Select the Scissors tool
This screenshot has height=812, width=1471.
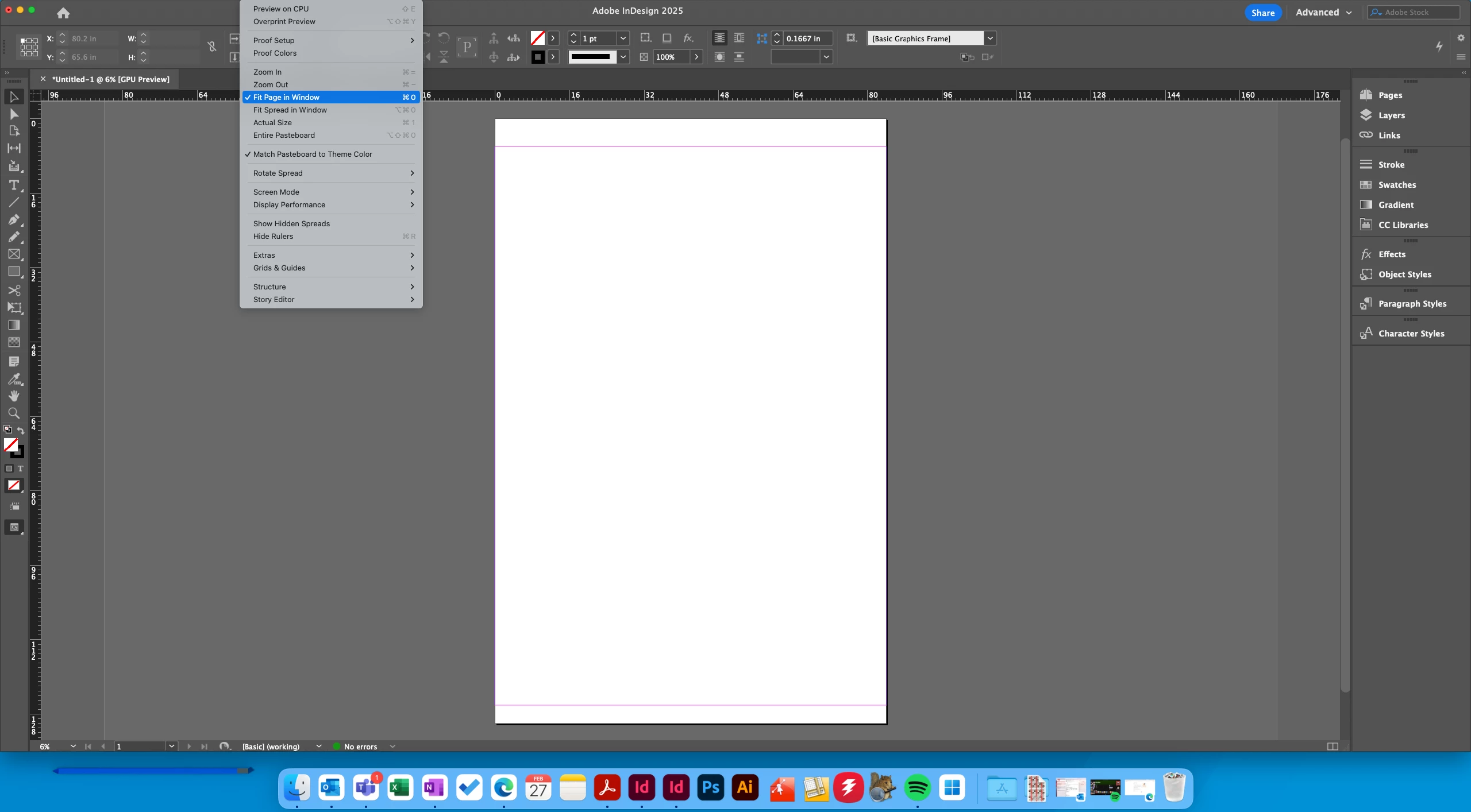pos(14,290)
